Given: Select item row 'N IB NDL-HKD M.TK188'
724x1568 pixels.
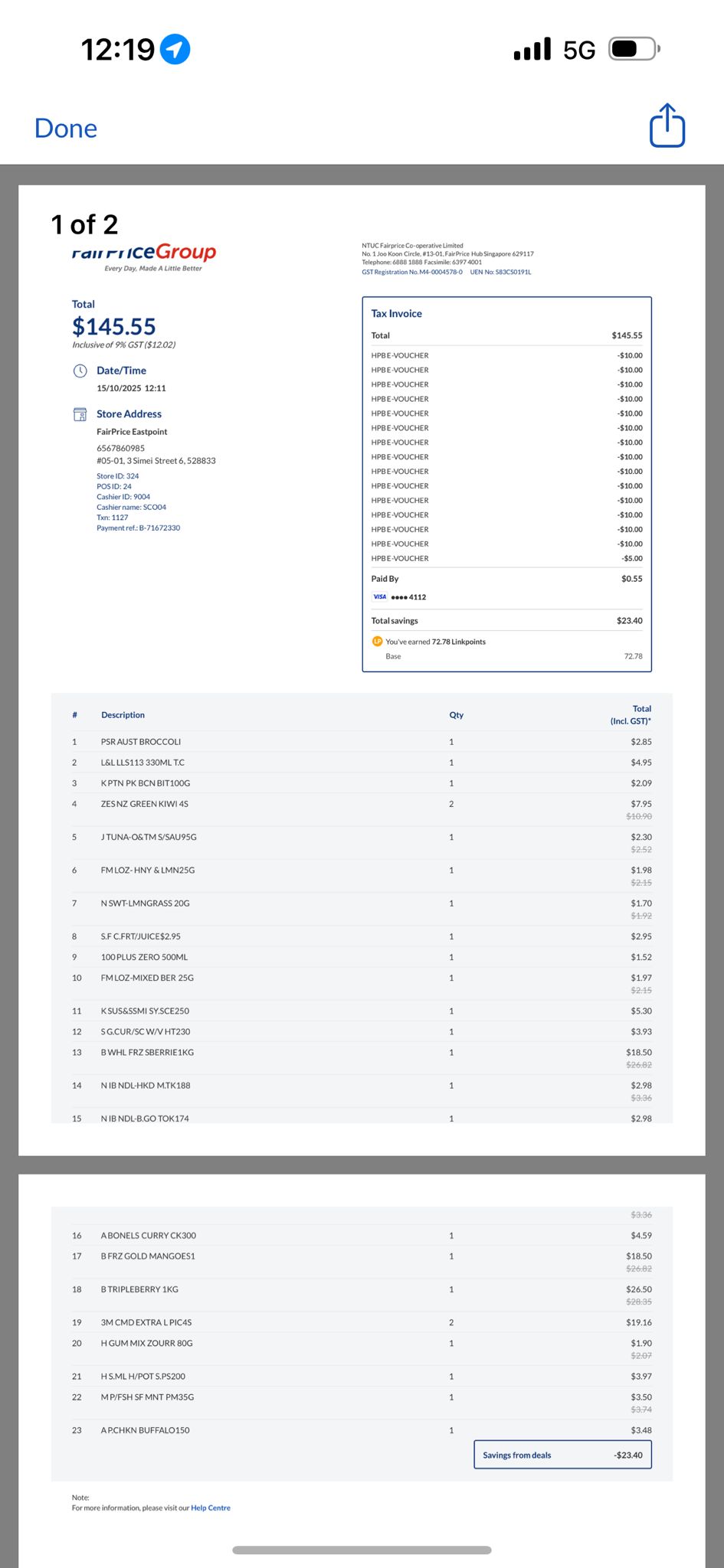Looking at the screenshot, I should [362, 1091].
